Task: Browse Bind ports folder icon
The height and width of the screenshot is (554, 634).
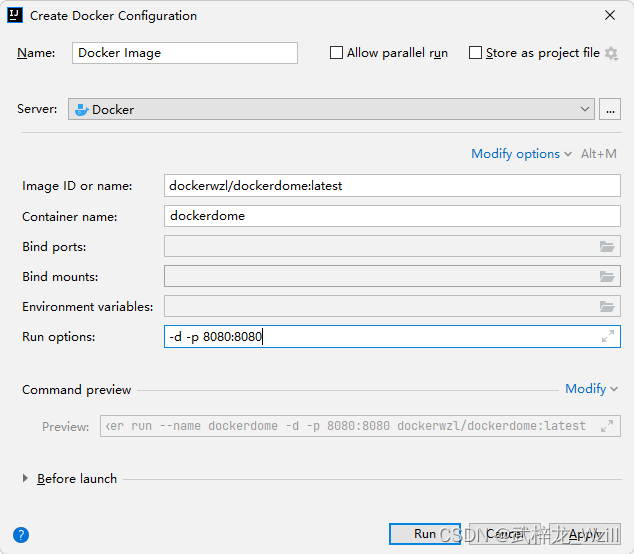Action: 607,246
